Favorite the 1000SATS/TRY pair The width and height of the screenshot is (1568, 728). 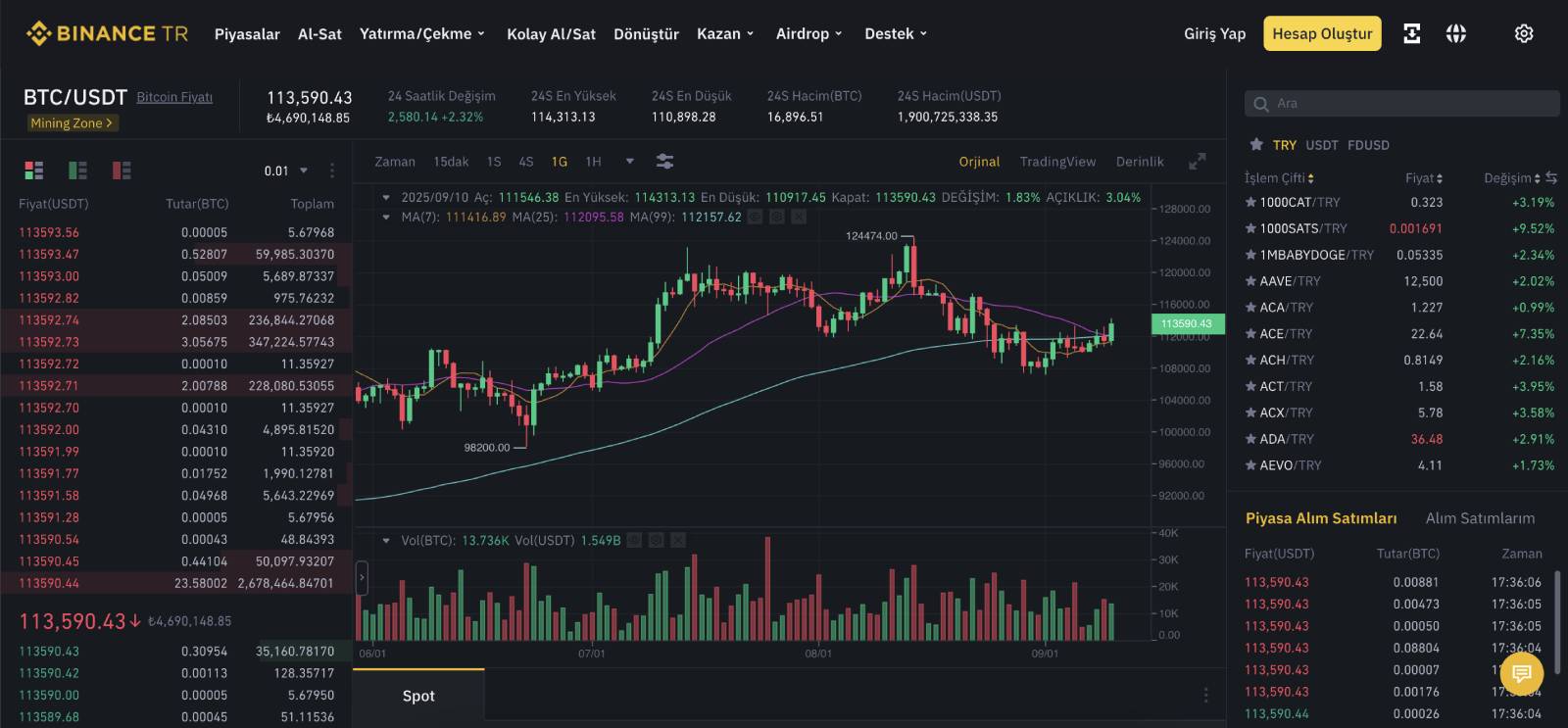tap(1250, 228)
